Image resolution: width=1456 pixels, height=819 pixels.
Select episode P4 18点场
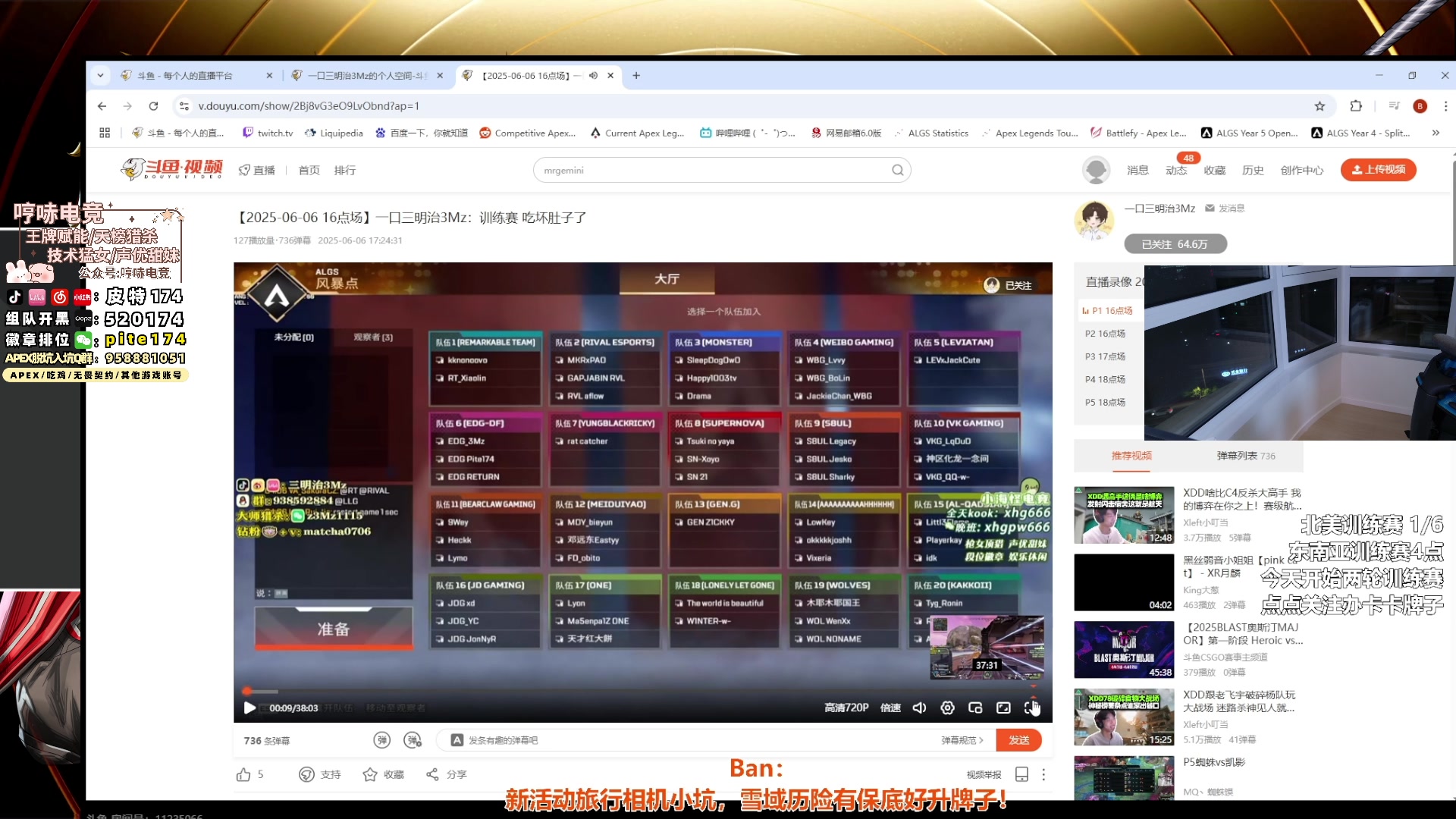coord(1105,379)
